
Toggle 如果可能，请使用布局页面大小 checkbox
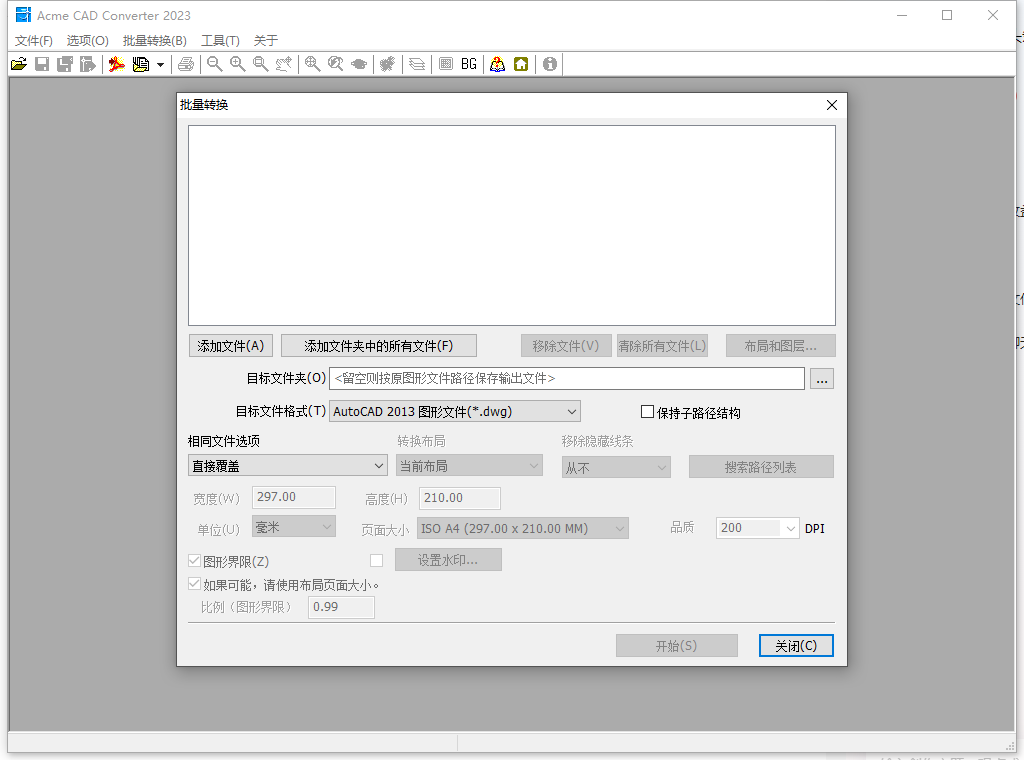[x=194, y=584]
